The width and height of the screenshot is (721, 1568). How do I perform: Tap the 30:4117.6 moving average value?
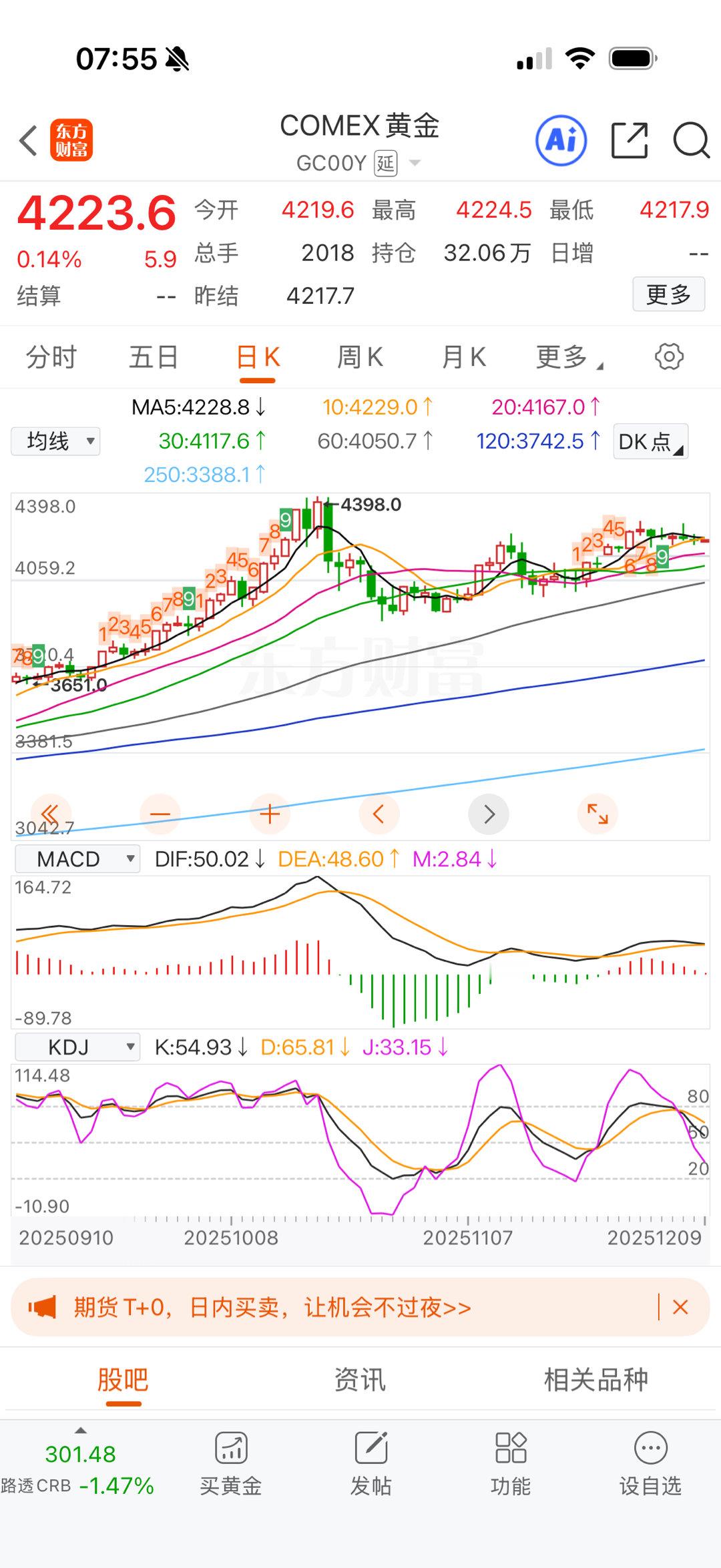click(212, 441)
